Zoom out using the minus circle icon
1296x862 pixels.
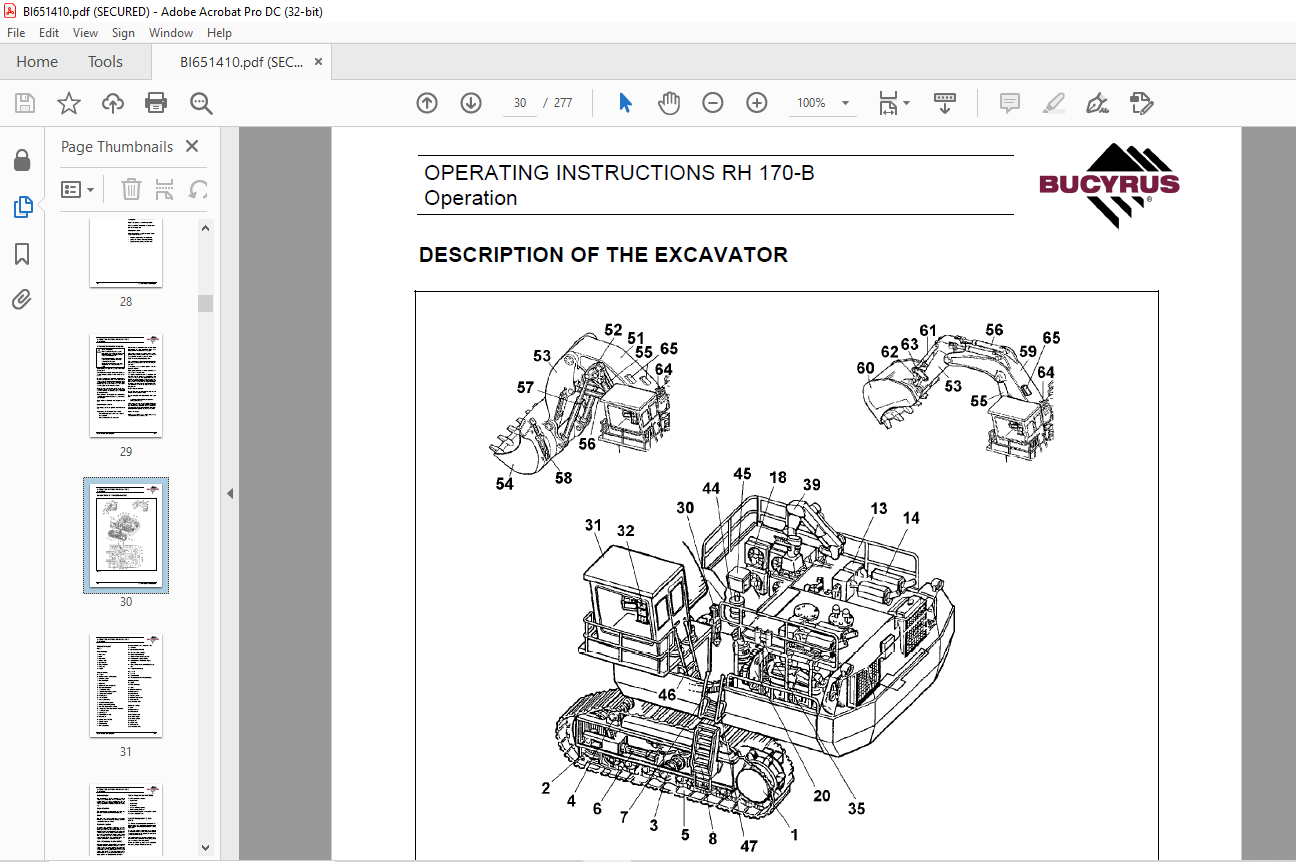[713, 103]
